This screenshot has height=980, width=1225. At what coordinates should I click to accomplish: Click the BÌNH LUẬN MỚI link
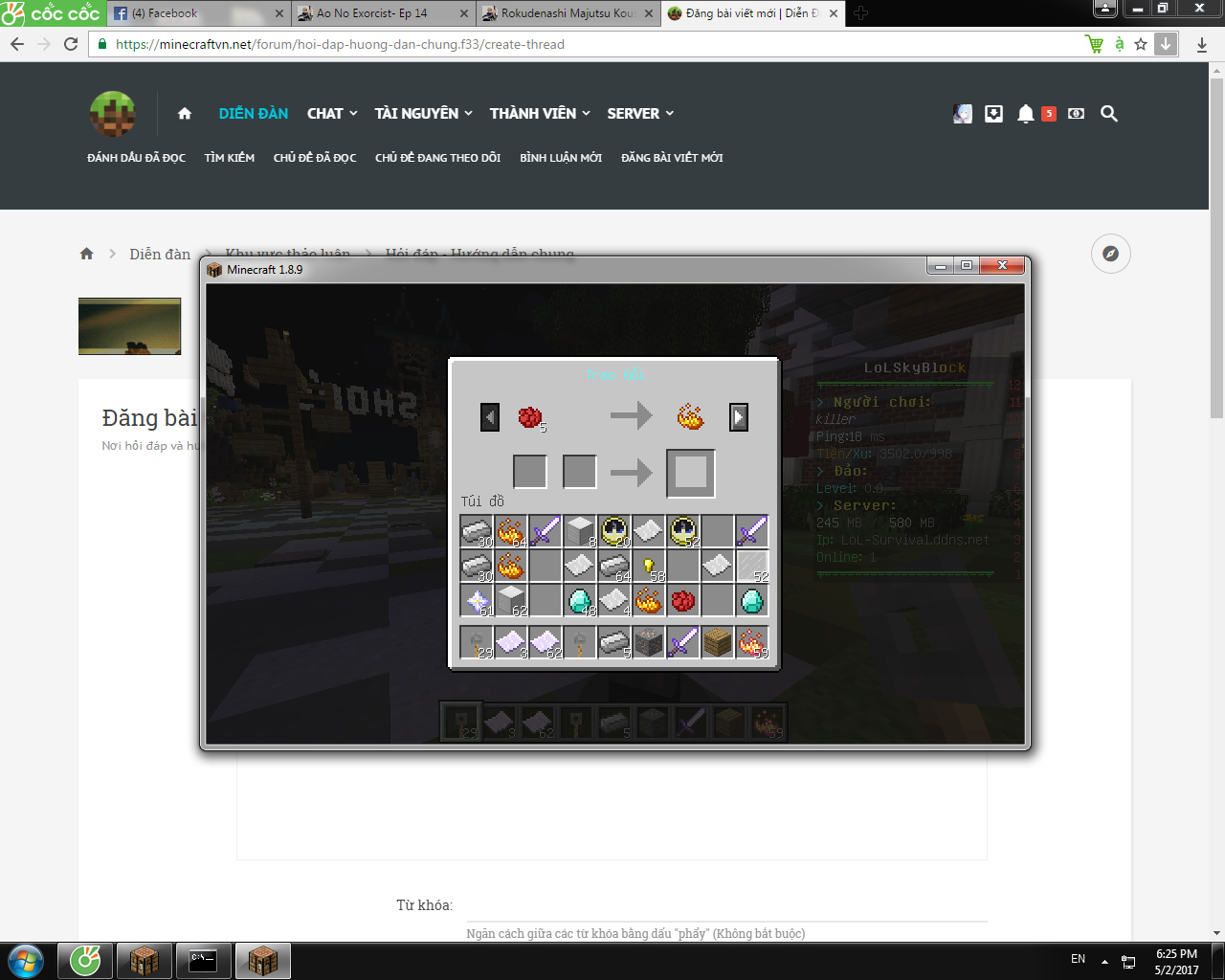561,158
